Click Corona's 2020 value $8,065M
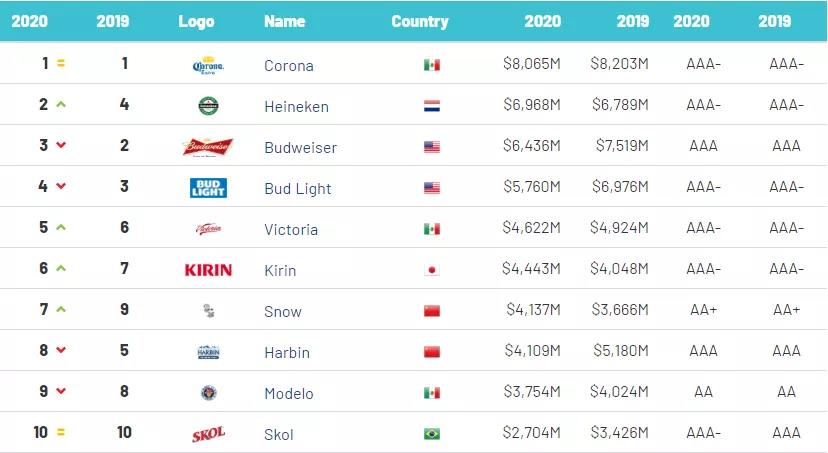The height and width of the screenshot is (453, 828). coord(532,64)
